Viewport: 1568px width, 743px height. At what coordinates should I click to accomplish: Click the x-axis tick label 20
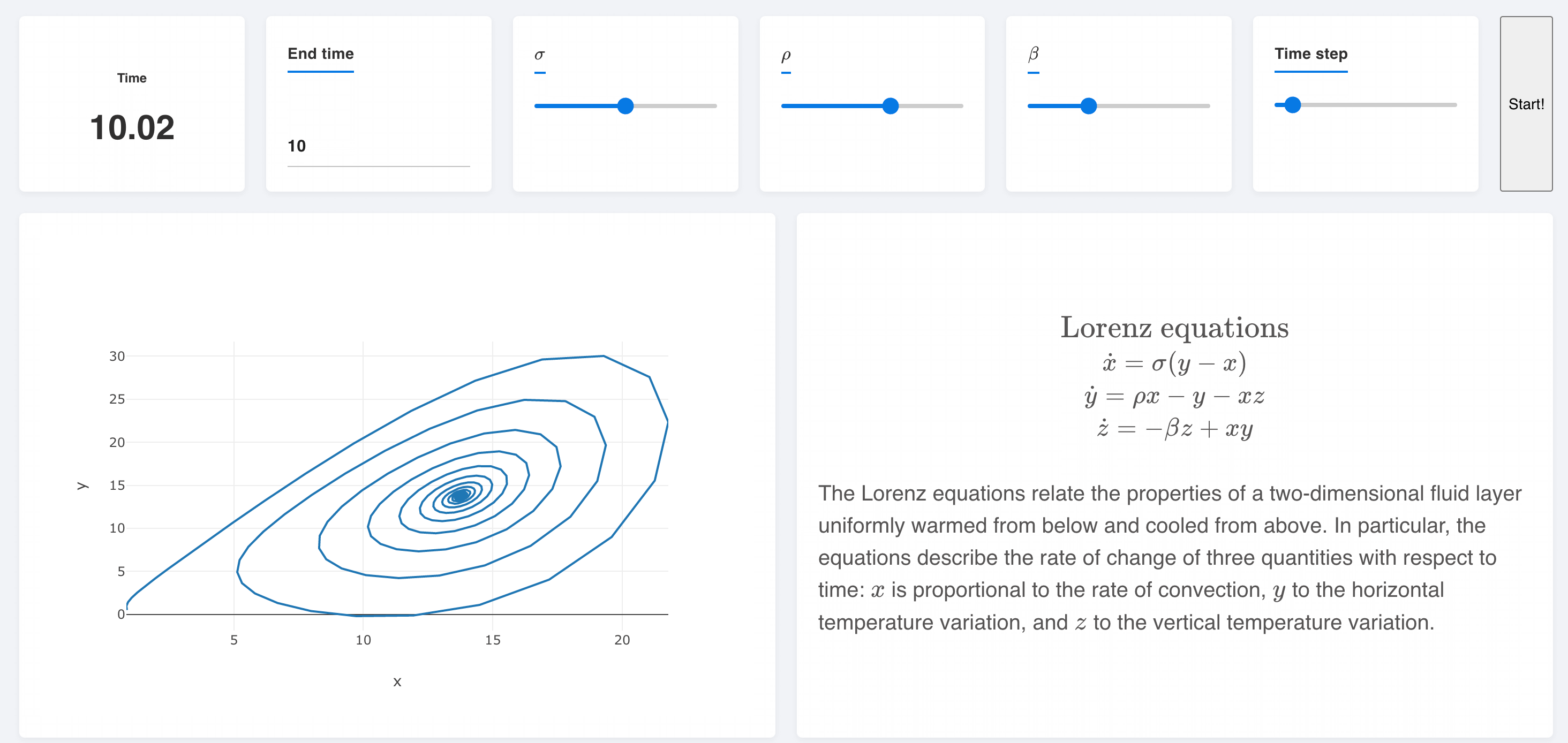point(622,640)
